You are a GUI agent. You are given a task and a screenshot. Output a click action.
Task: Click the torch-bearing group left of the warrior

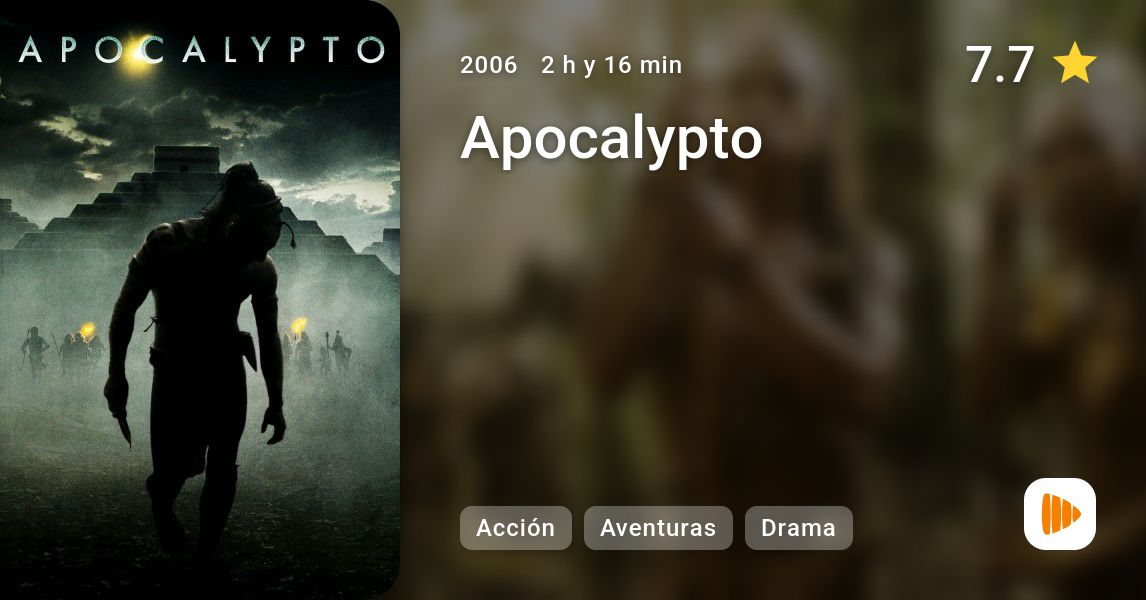(64, 351)
